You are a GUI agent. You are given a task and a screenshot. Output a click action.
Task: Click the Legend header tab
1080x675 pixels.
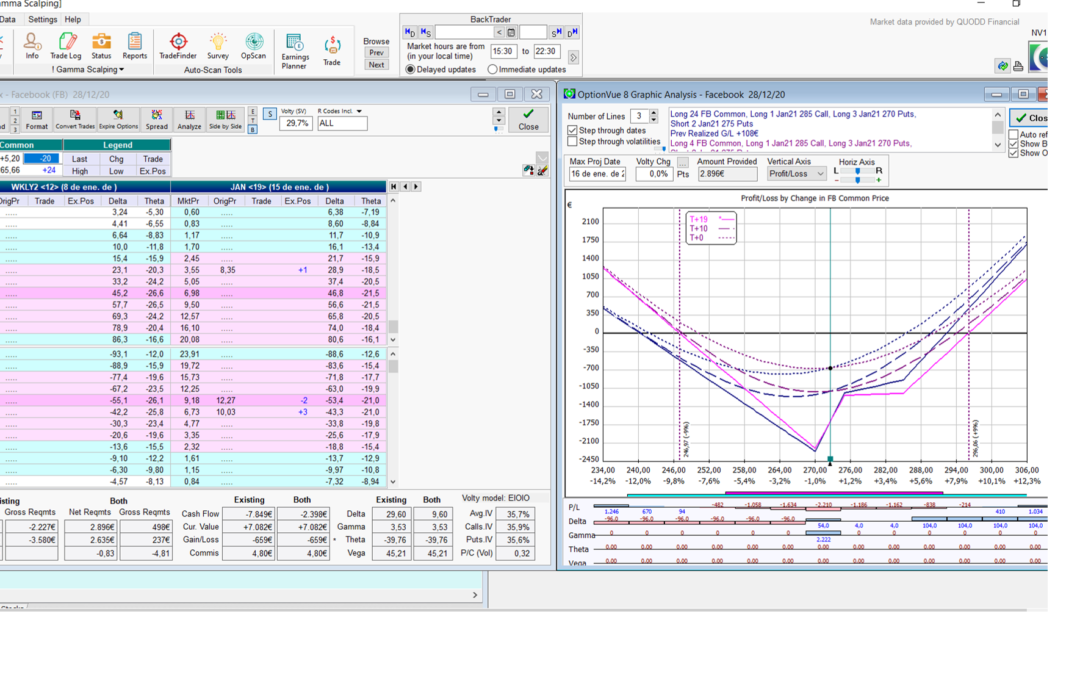(x=117, y=145)
